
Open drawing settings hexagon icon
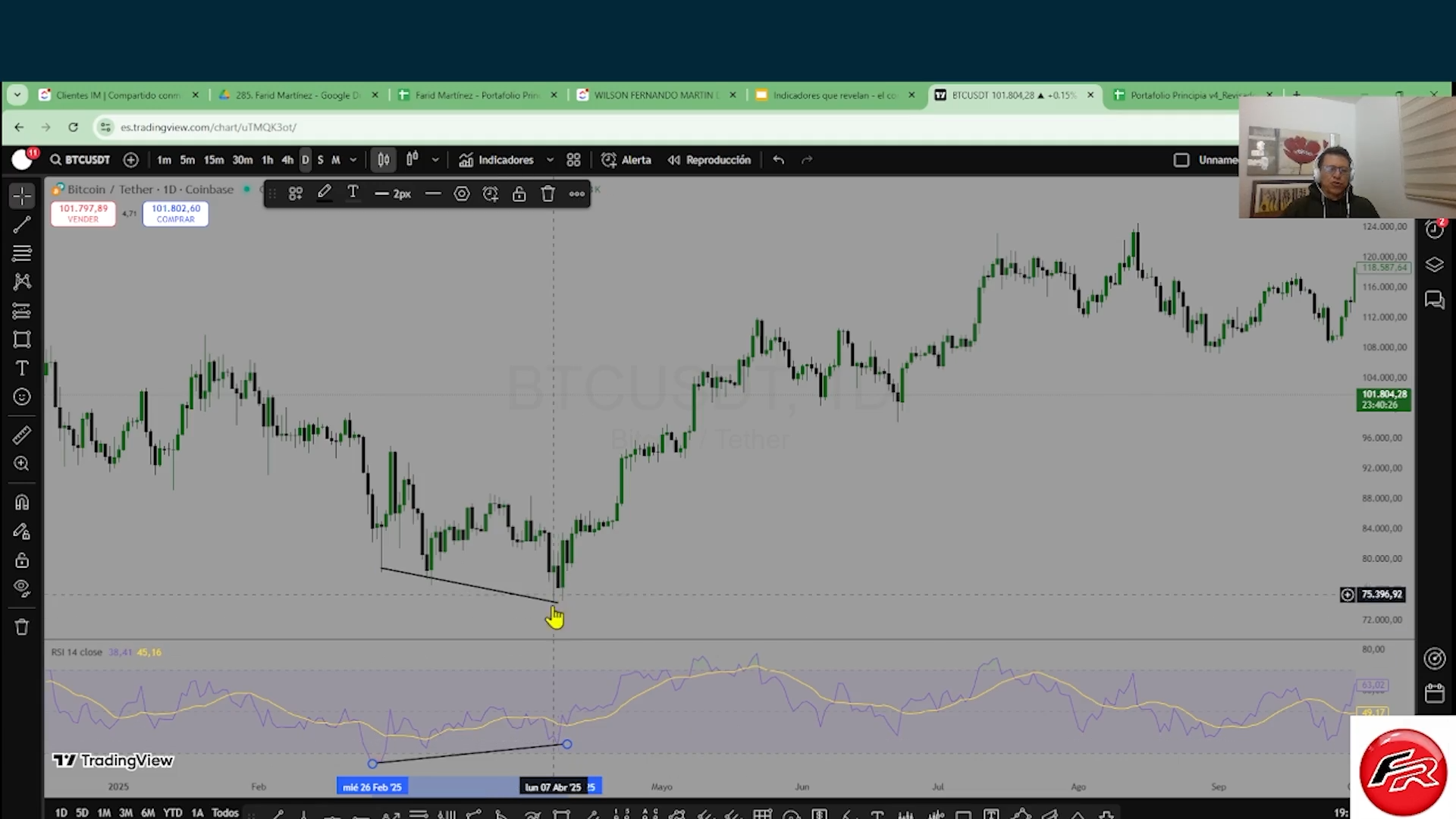click(x=462, y=194)
